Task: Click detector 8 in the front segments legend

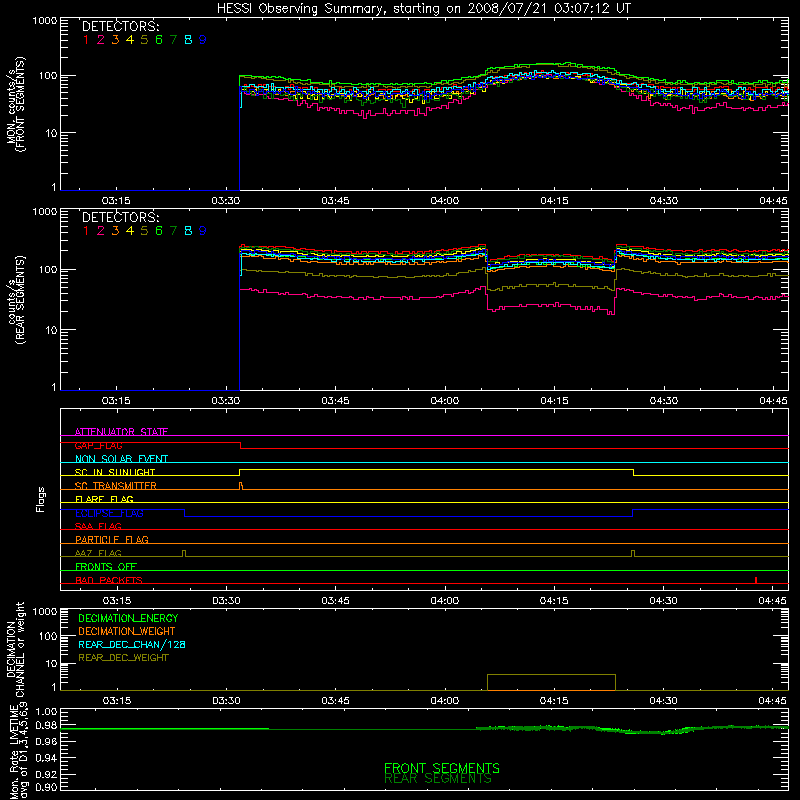Action: 188,40
